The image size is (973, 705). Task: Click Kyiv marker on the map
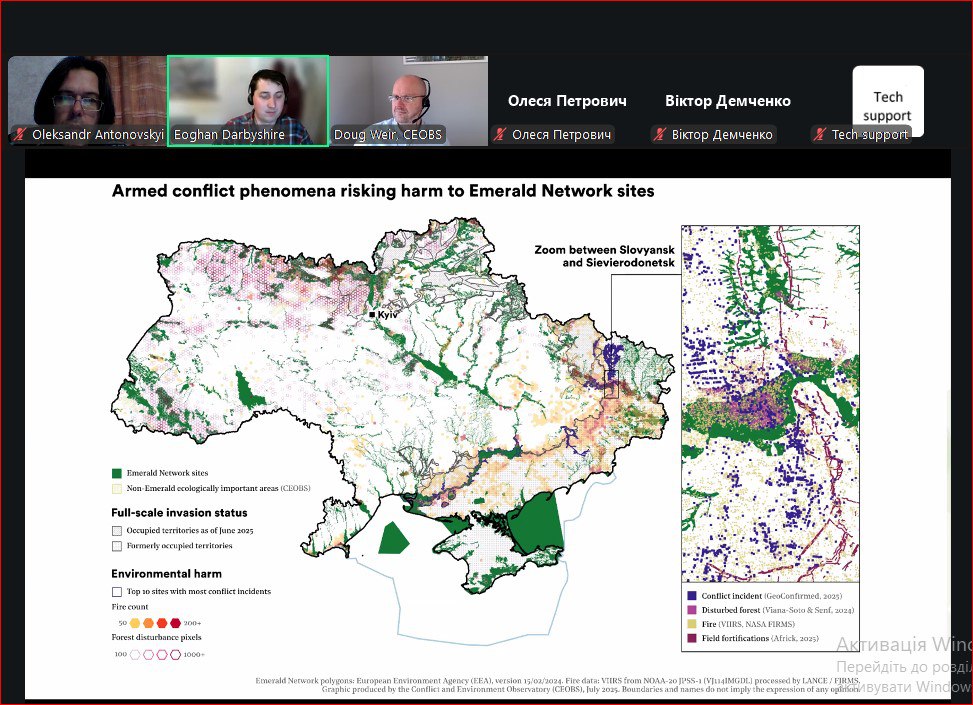[x=372, y=315]
